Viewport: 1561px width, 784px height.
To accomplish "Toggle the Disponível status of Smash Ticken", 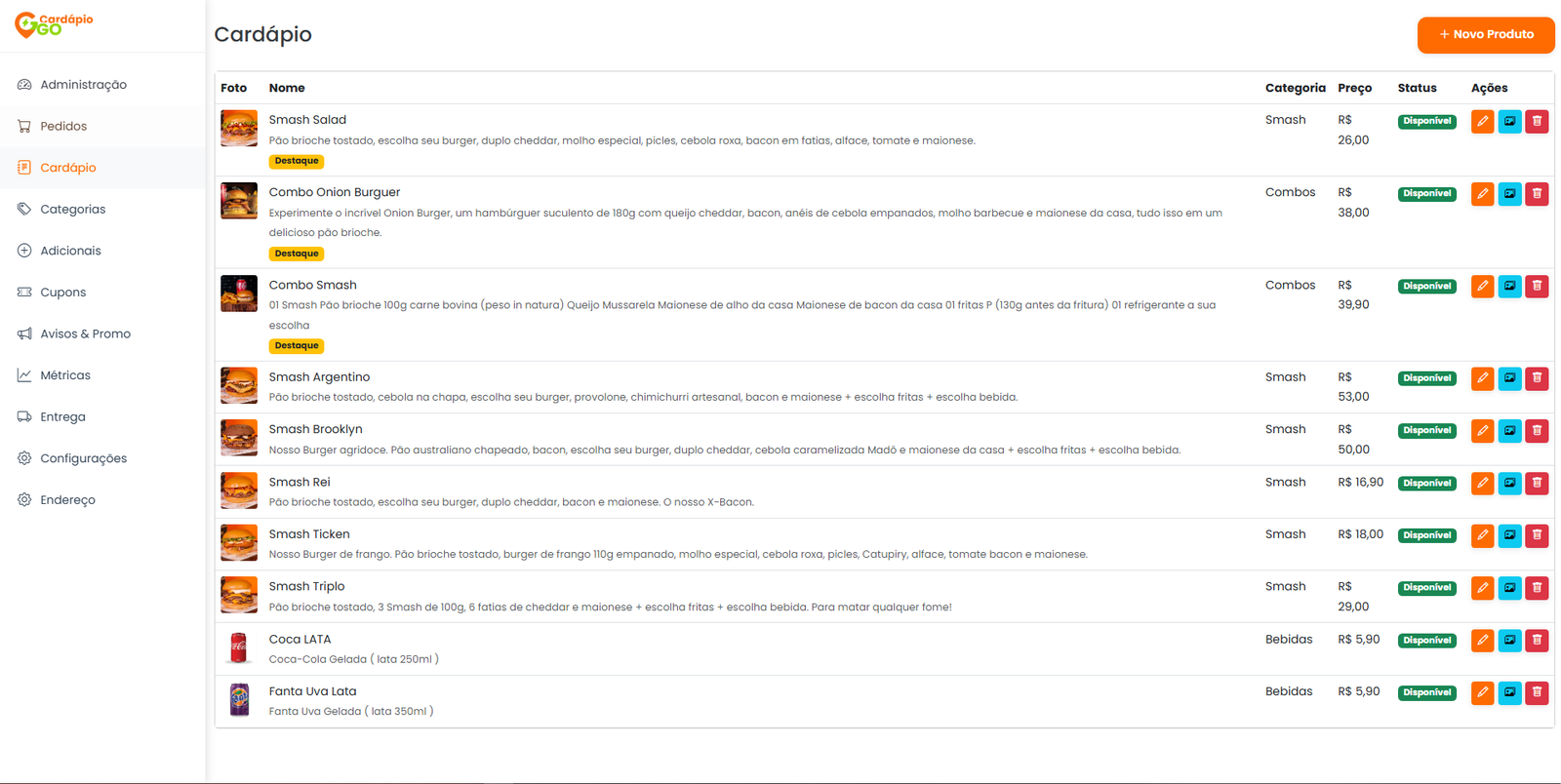I will pos(1426,535).
